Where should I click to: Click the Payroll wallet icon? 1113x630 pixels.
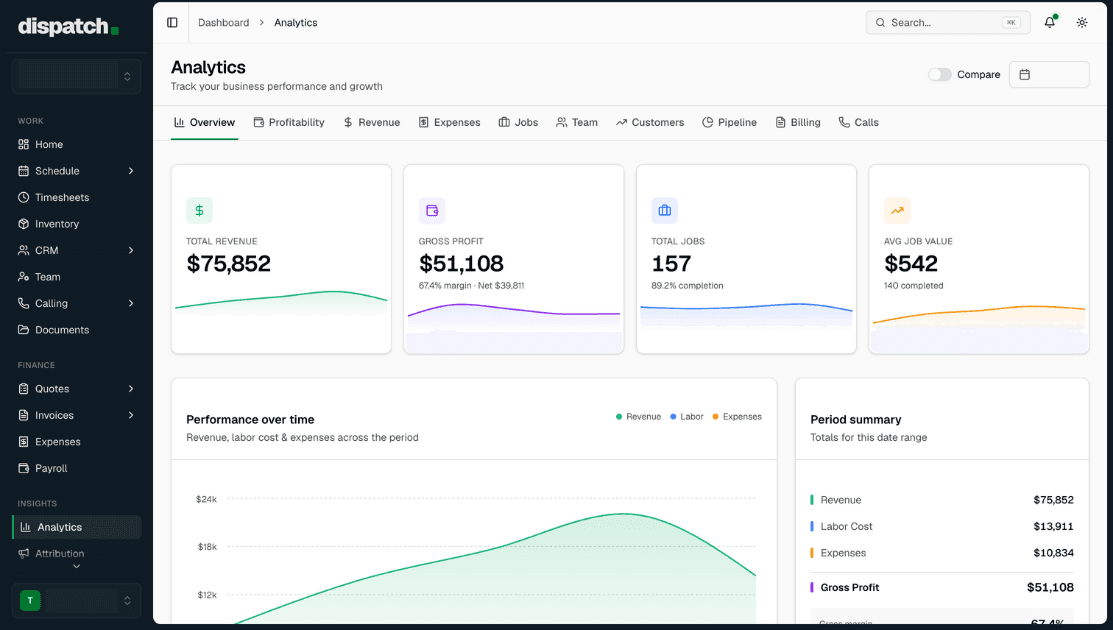23,468
